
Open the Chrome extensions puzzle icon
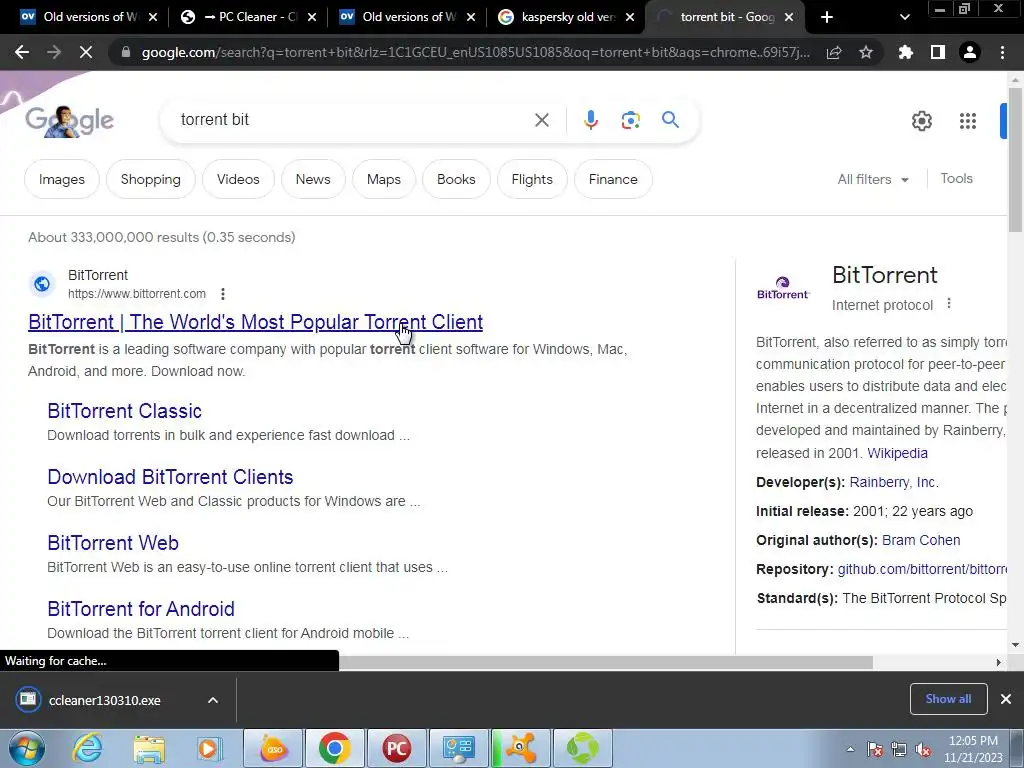pyautogui.click(x=905, y=52)
